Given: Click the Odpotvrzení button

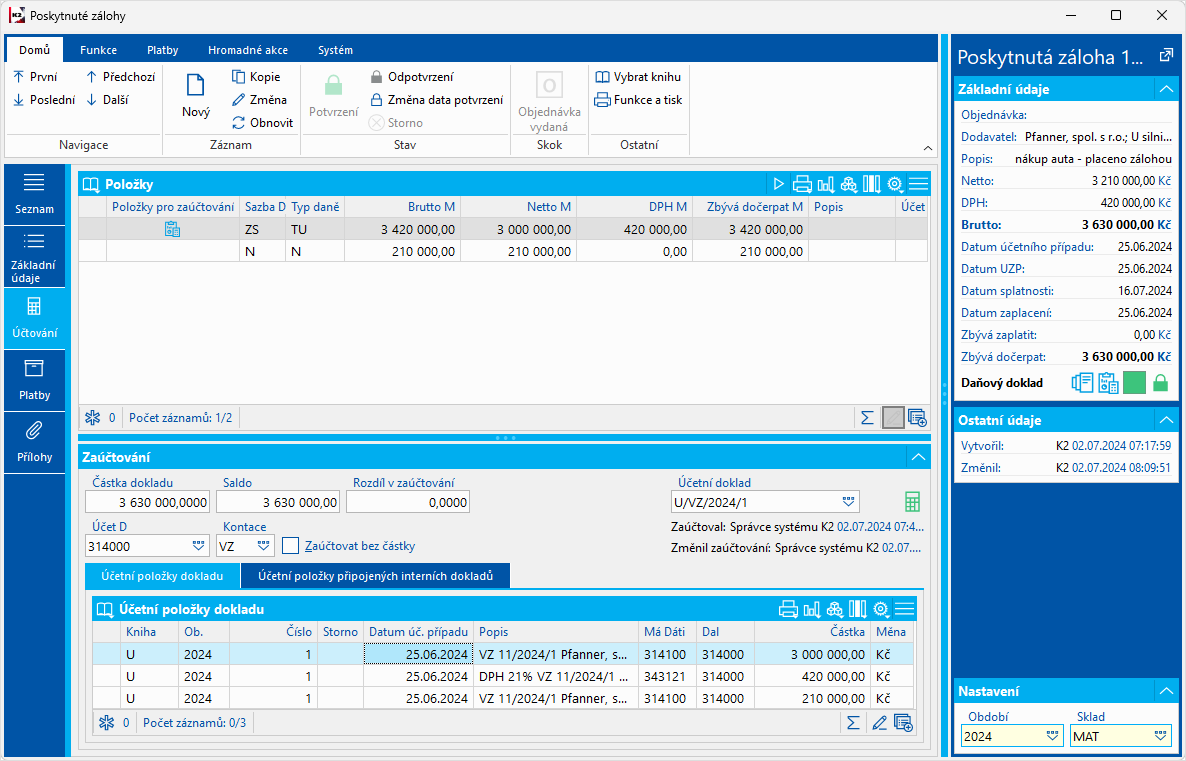Looking at the screenshot, I should [411, 77].
